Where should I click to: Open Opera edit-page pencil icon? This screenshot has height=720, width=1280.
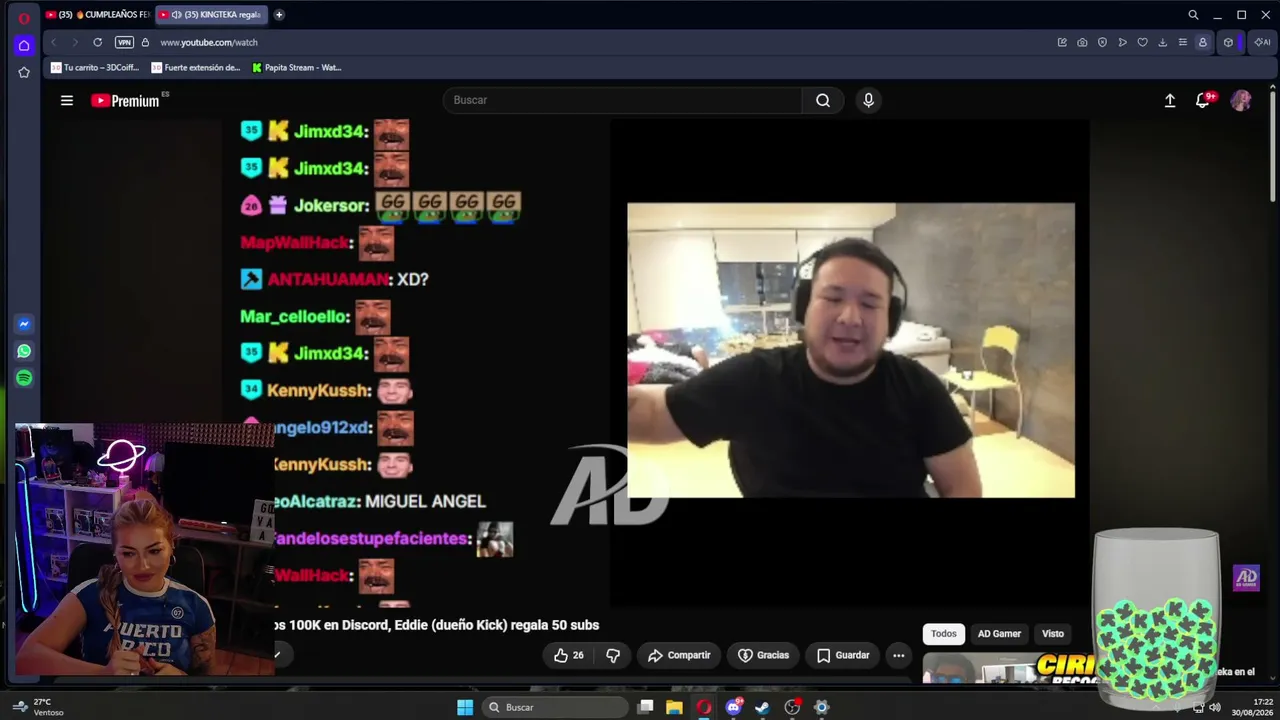pos(1062,42)
